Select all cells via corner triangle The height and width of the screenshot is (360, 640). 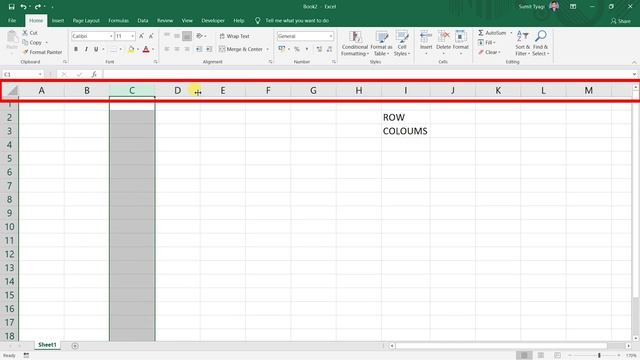click(13, 91)
